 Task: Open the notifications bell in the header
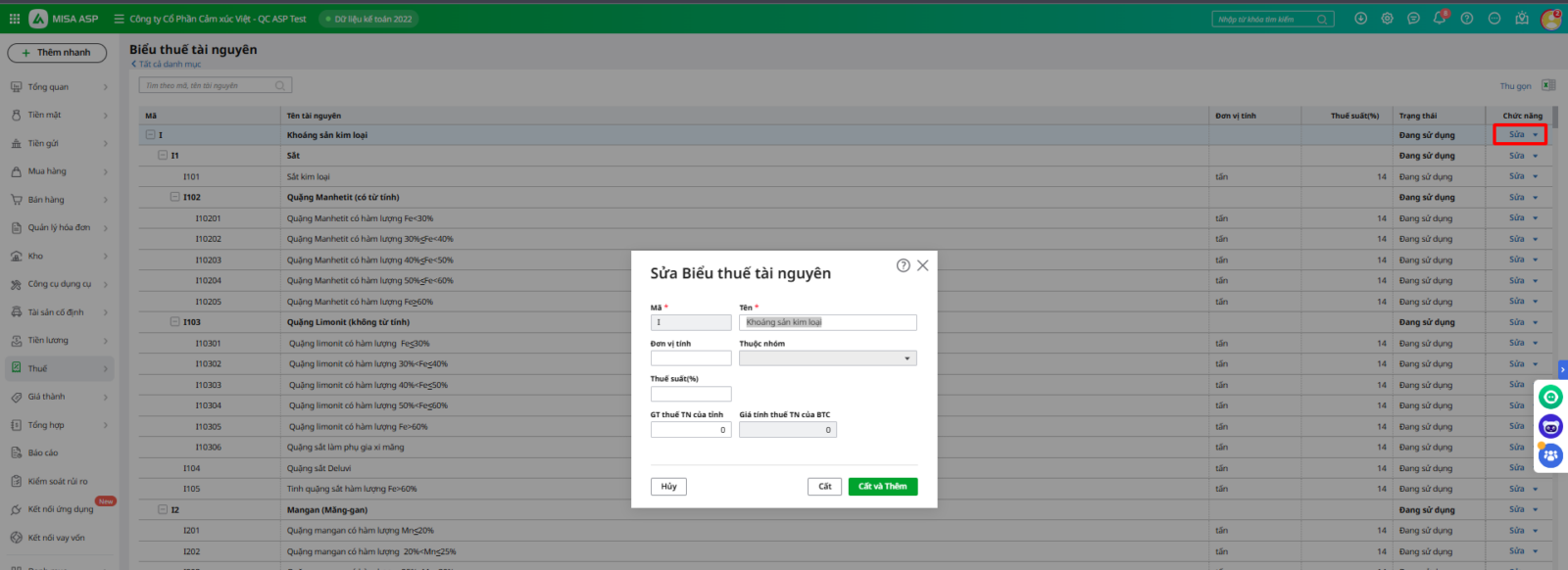(1439, 19)
